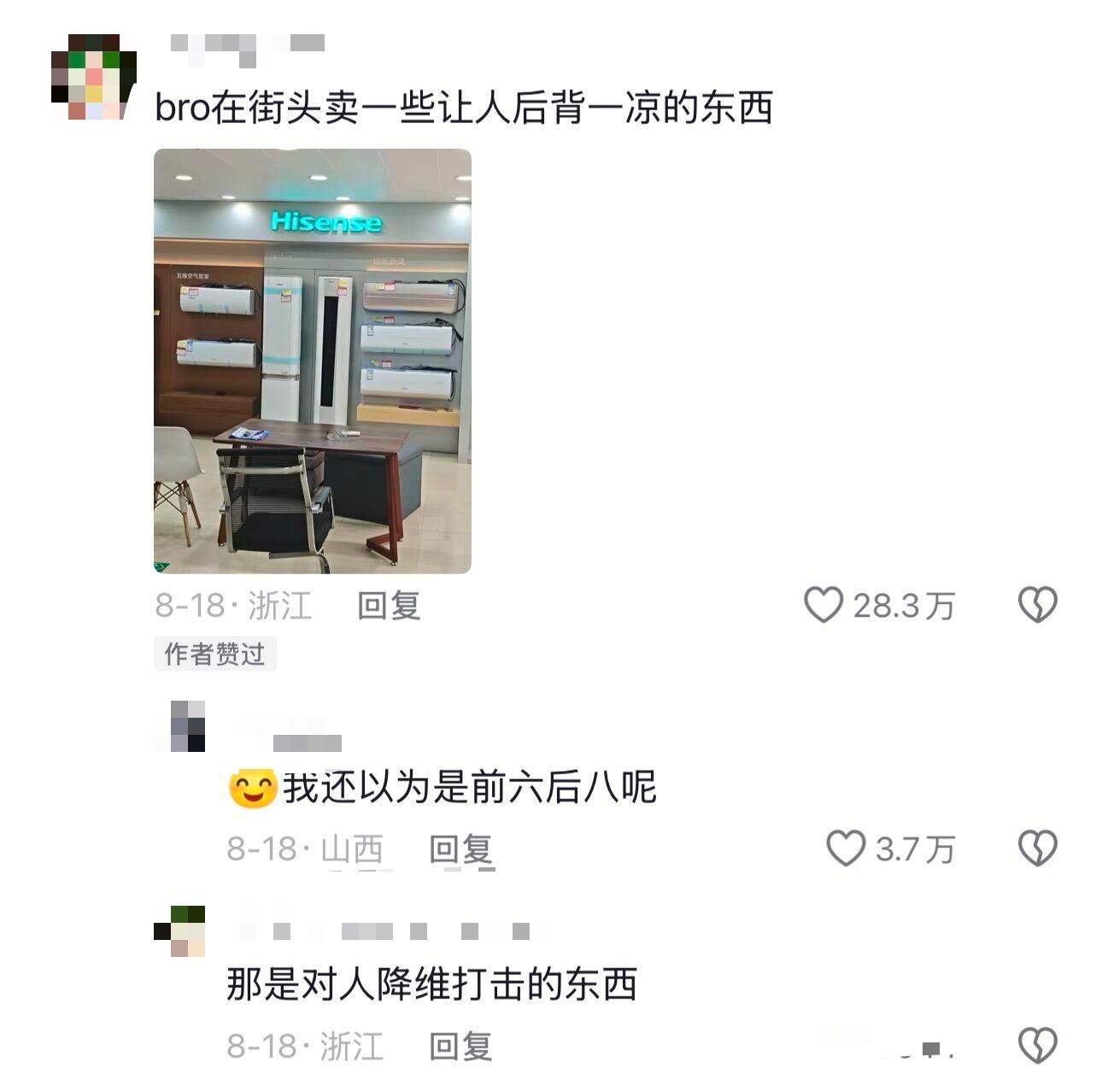The width and height of the screenshot is (1102, 1092).
Task: Like the Hisense air conditioner comment
Action: [x=824, y=605]
